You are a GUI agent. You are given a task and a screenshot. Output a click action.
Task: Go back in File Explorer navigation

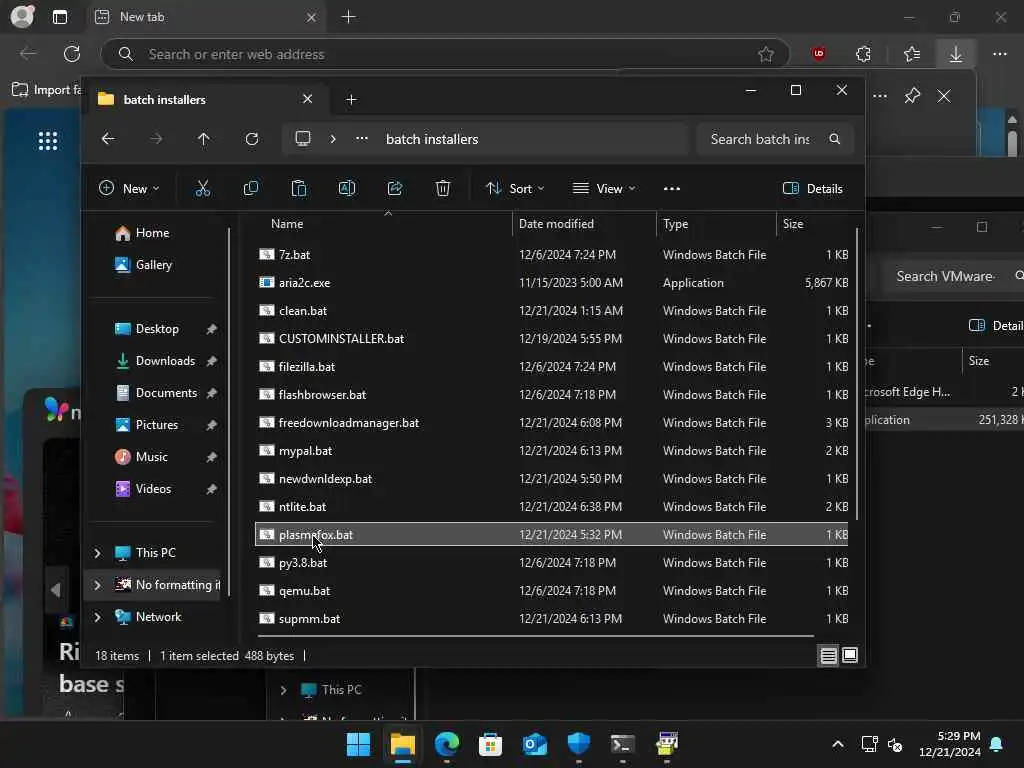pyautogui.click(x=108, y=138)
